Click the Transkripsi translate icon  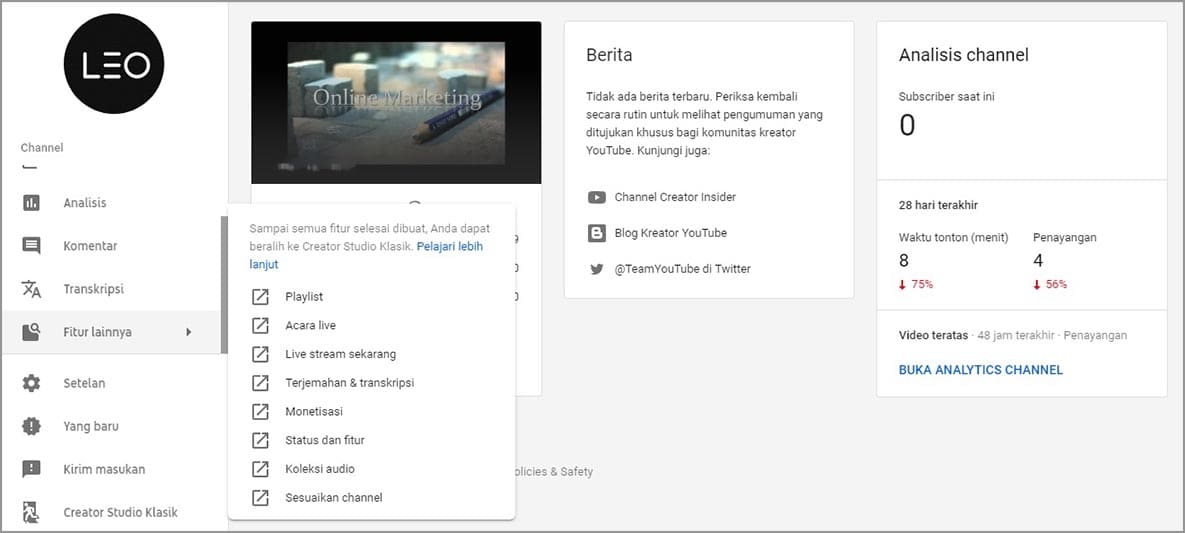32,289
